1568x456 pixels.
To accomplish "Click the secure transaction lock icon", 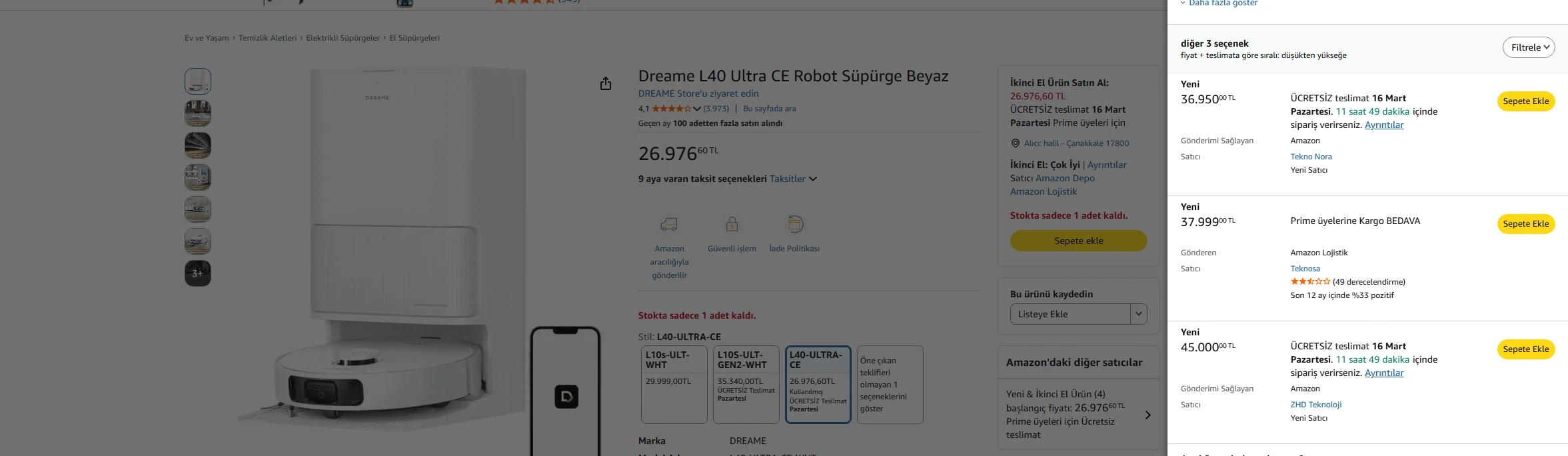I will [732, 224].
